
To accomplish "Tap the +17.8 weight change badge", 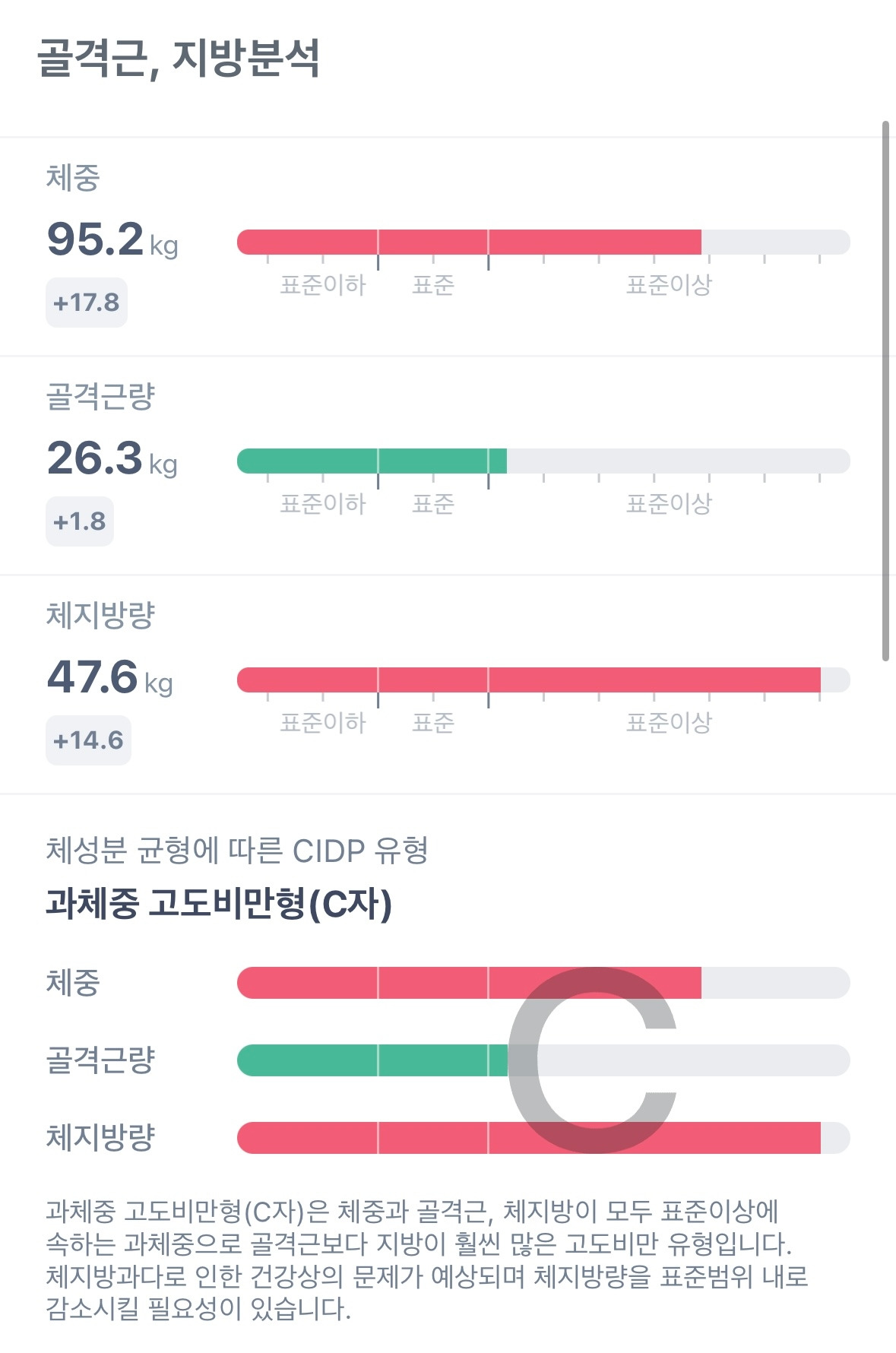I will click(x=87, y=303).
